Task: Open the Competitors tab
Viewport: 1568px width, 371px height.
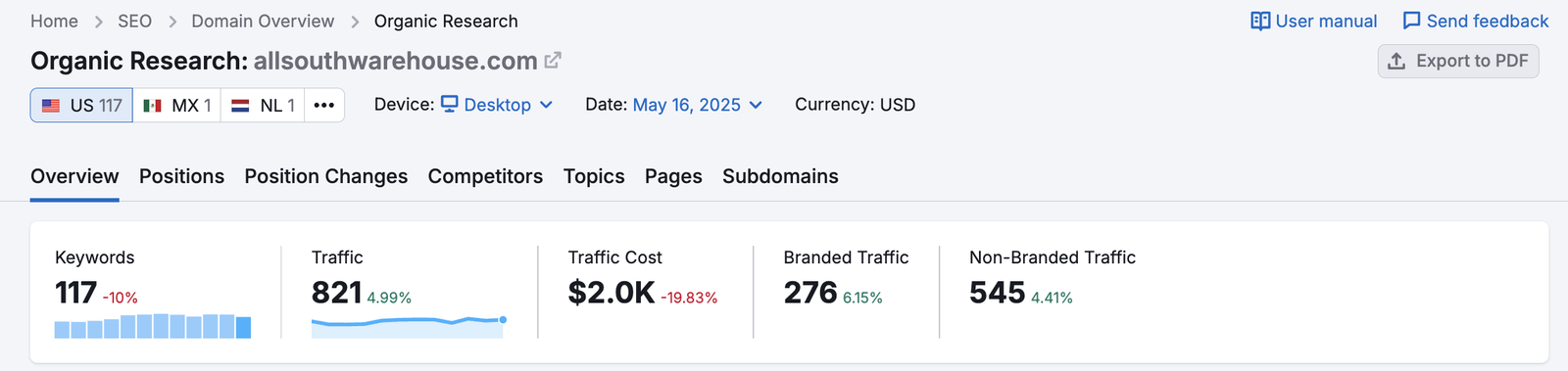Action: (x=485, y=176)
